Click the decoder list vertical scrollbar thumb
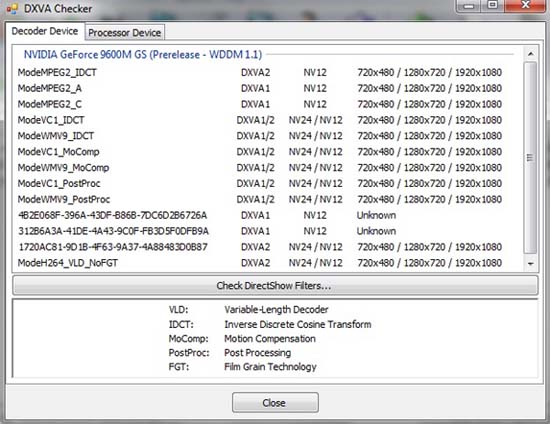550x424 pixels. point(530,157)
